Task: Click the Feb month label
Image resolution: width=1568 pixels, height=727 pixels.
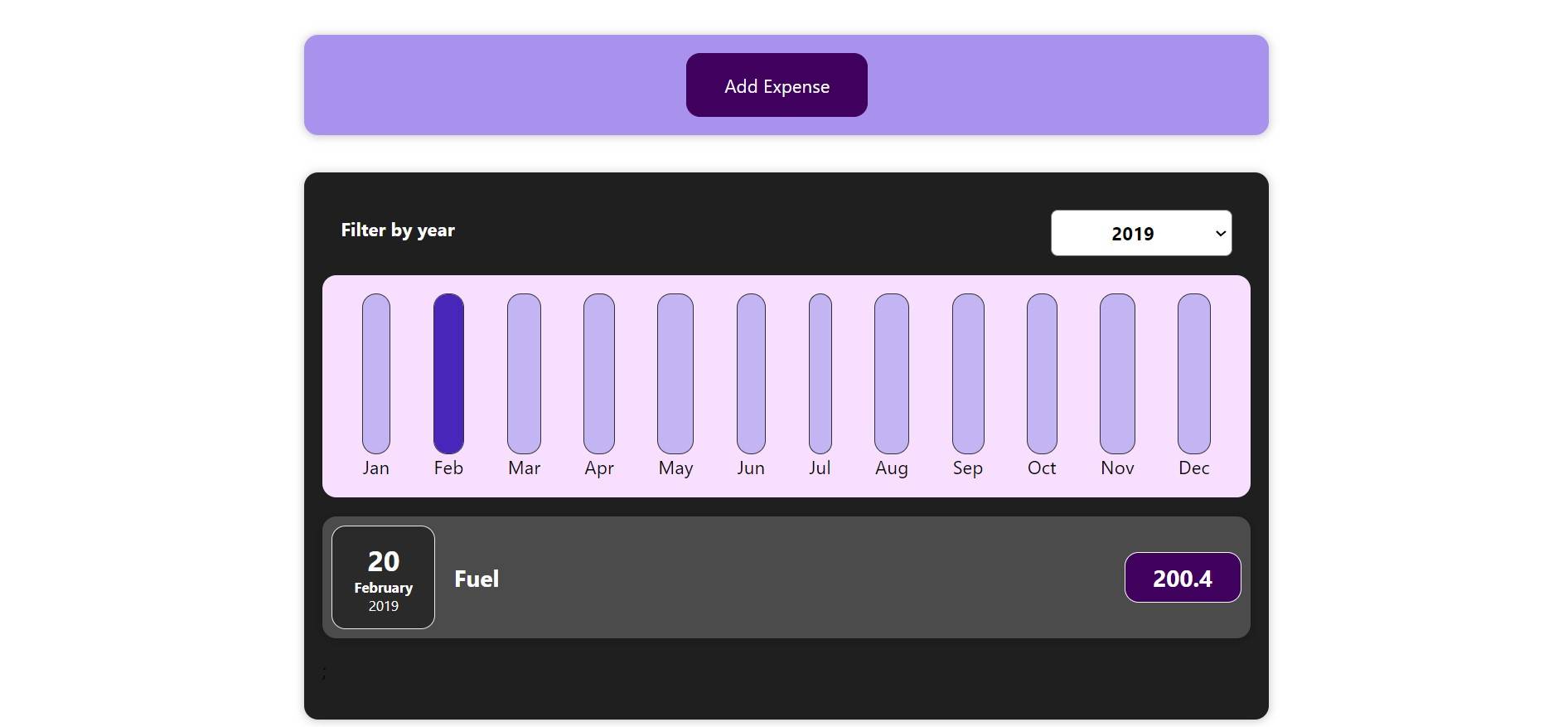Action: click(448, 468)
